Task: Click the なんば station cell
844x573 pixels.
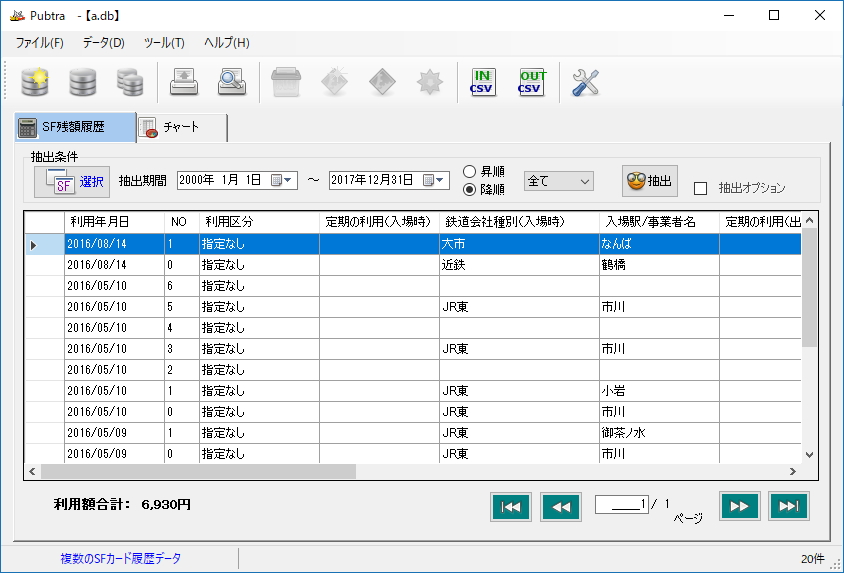Action: pos(659,244)
